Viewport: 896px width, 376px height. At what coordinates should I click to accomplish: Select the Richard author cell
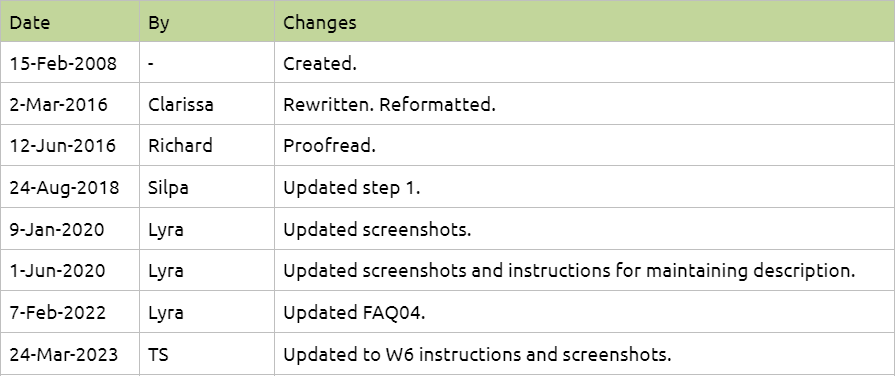click(207, 145)
